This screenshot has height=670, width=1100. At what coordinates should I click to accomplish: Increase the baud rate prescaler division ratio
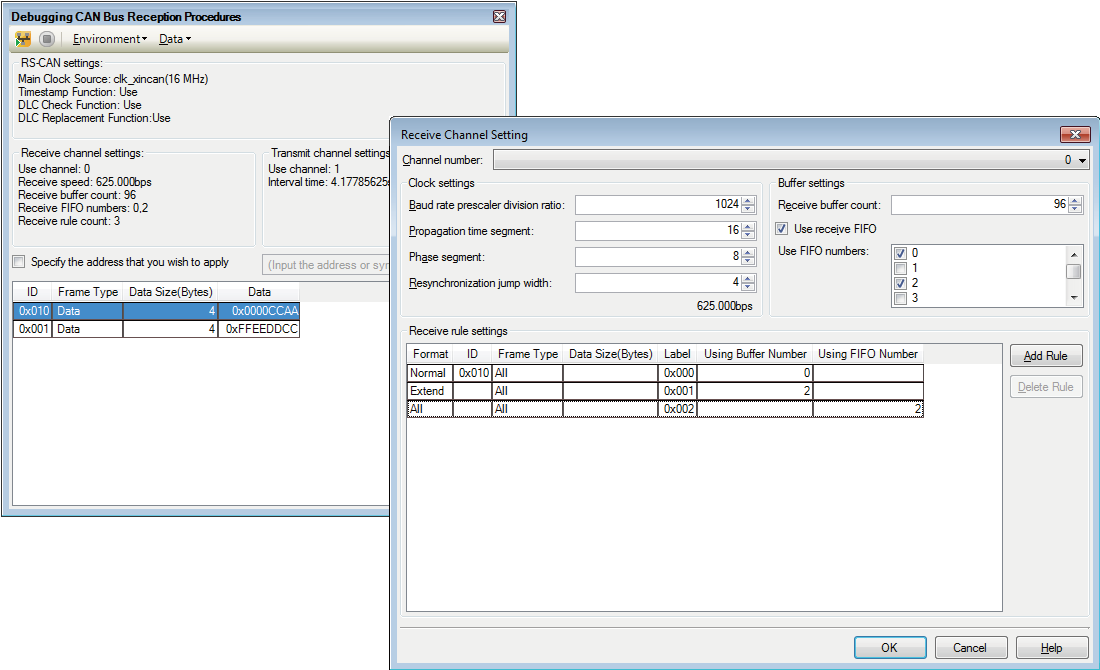point(748,201)
